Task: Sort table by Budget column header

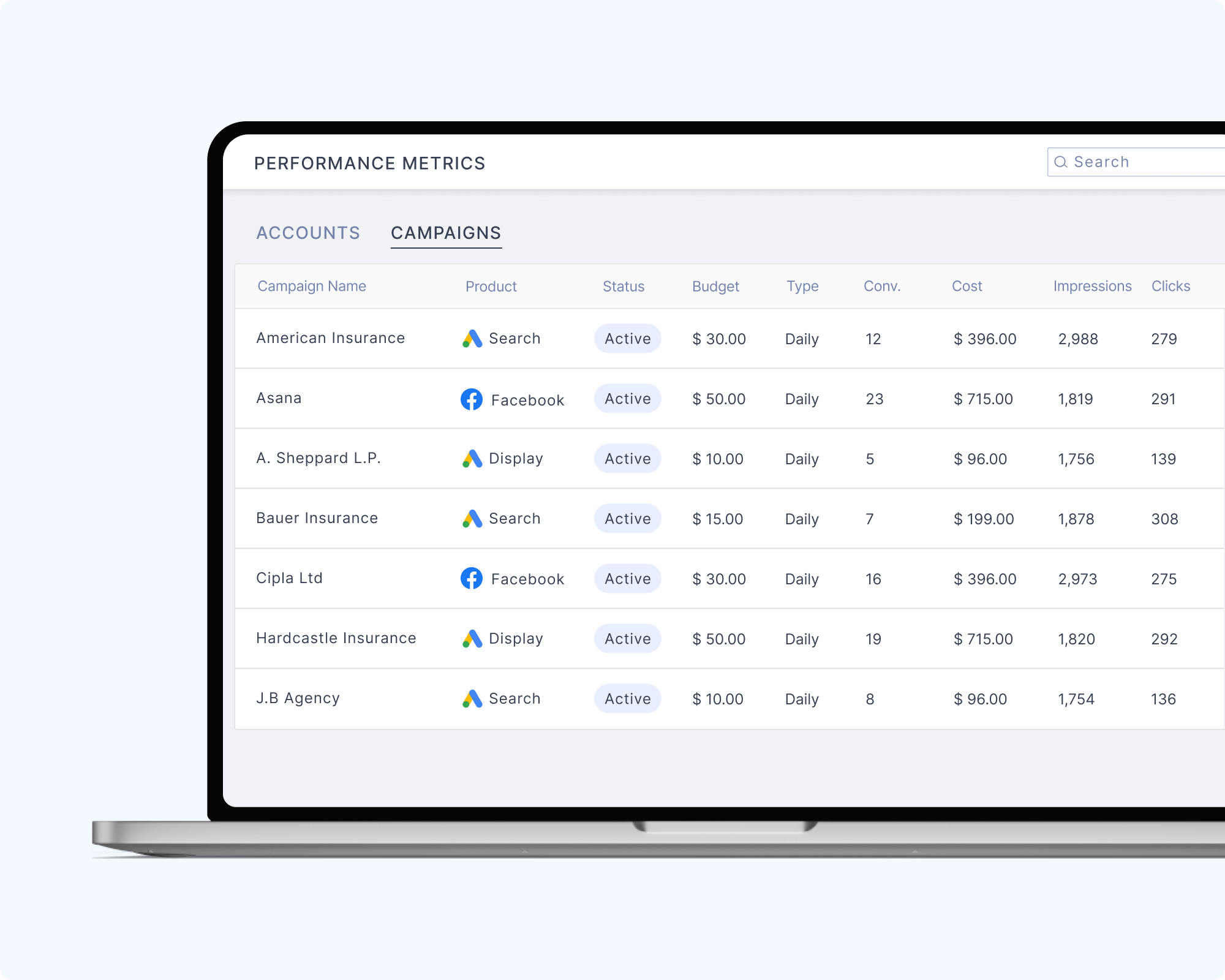Action: 715,286
